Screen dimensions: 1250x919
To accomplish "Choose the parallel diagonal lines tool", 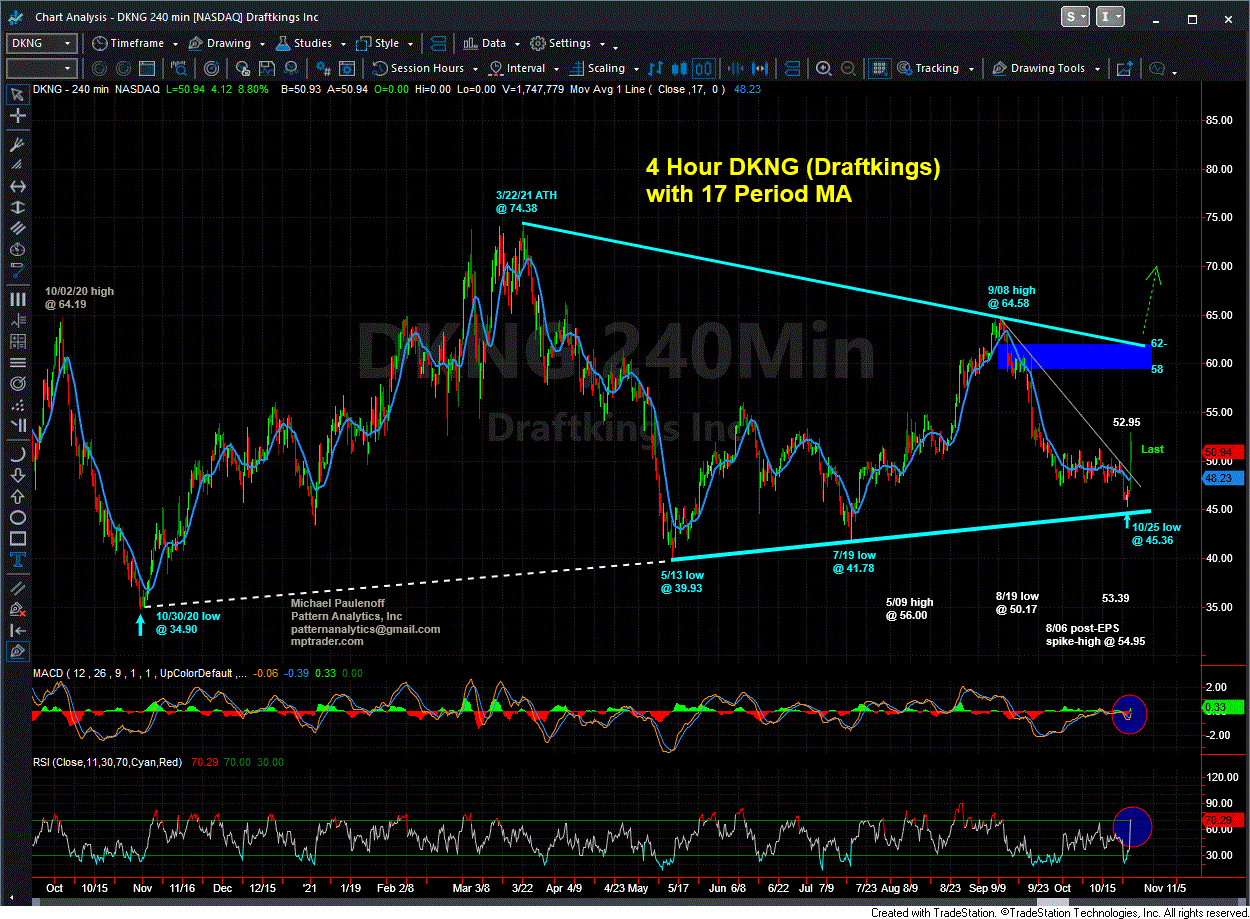I will tap(17, 227).
